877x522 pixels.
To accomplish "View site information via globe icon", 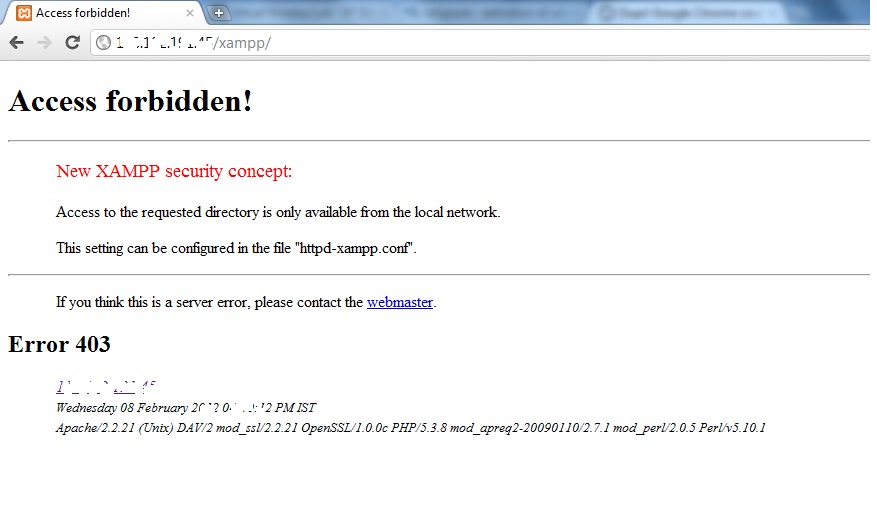I will pyautogui.click(x=103, y=43).
